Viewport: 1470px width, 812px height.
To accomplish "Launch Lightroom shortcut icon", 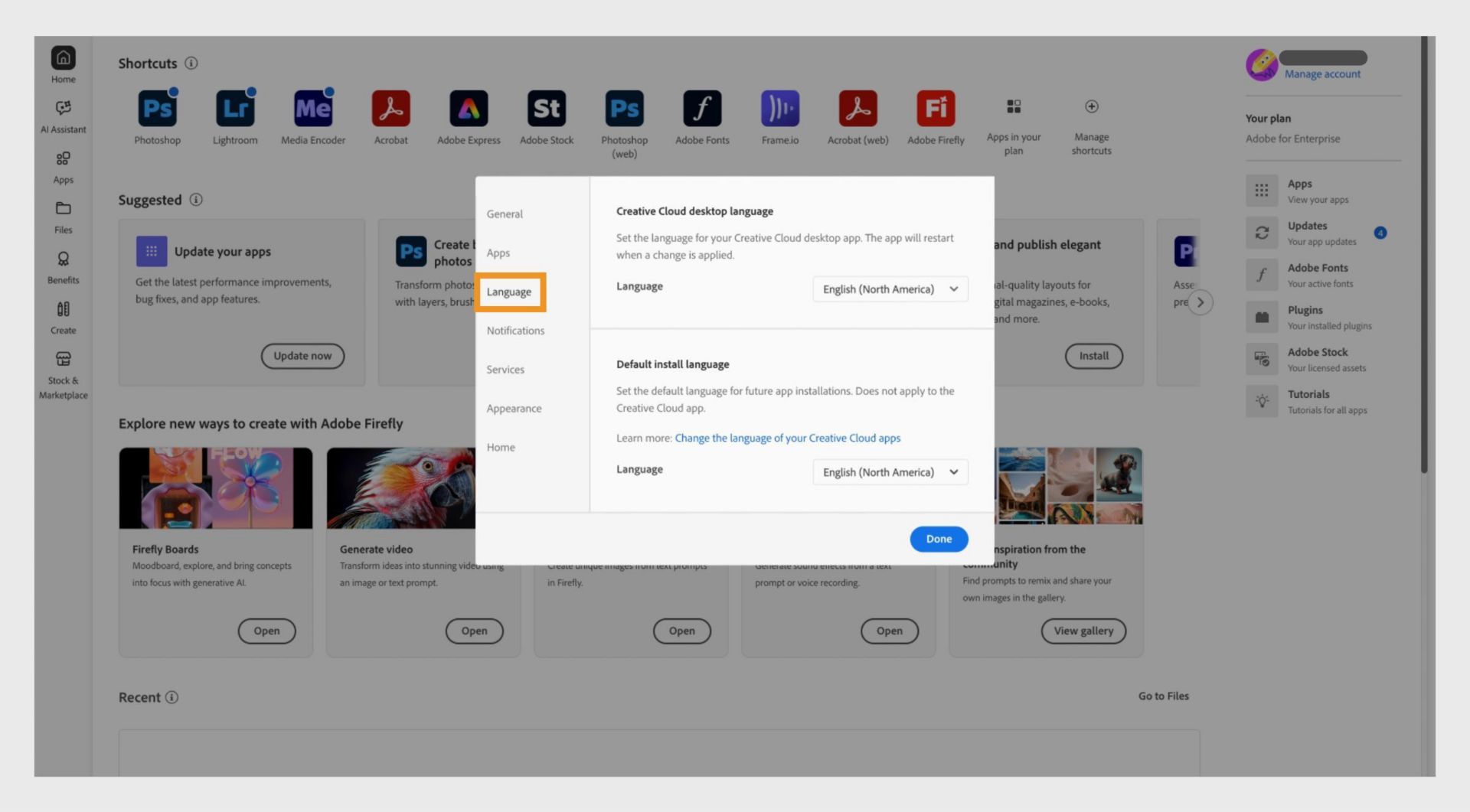I will (235, 109).
